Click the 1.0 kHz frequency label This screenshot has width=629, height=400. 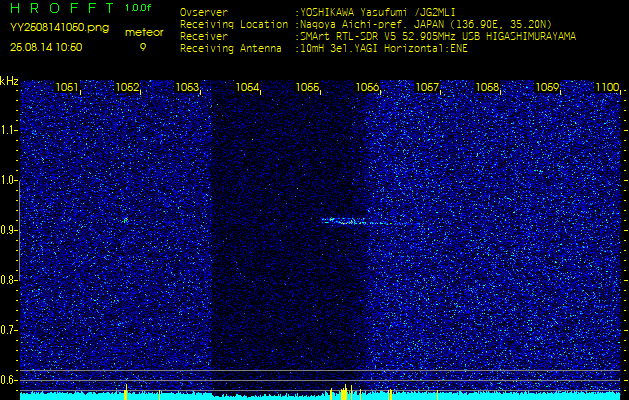[8, 180]
